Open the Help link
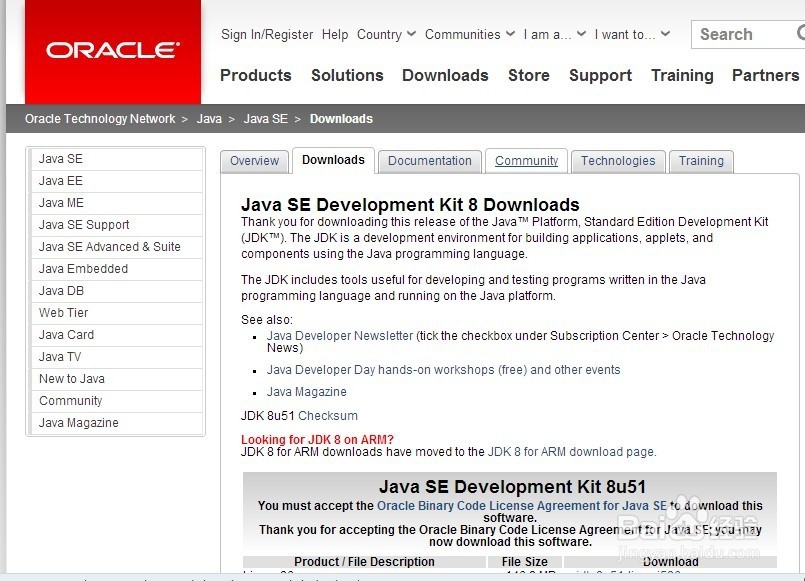 coord(335,34)
